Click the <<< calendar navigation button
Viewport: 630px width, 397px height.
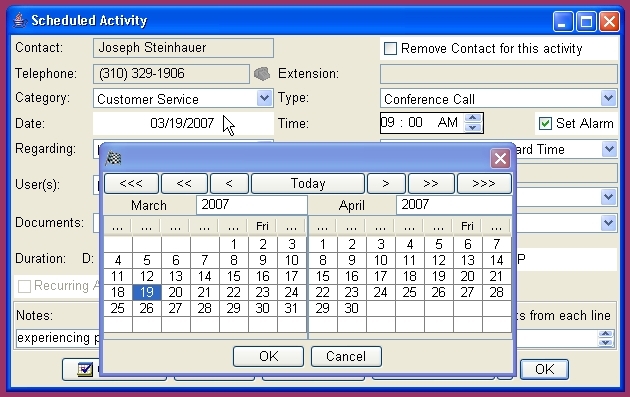(131, 184)
